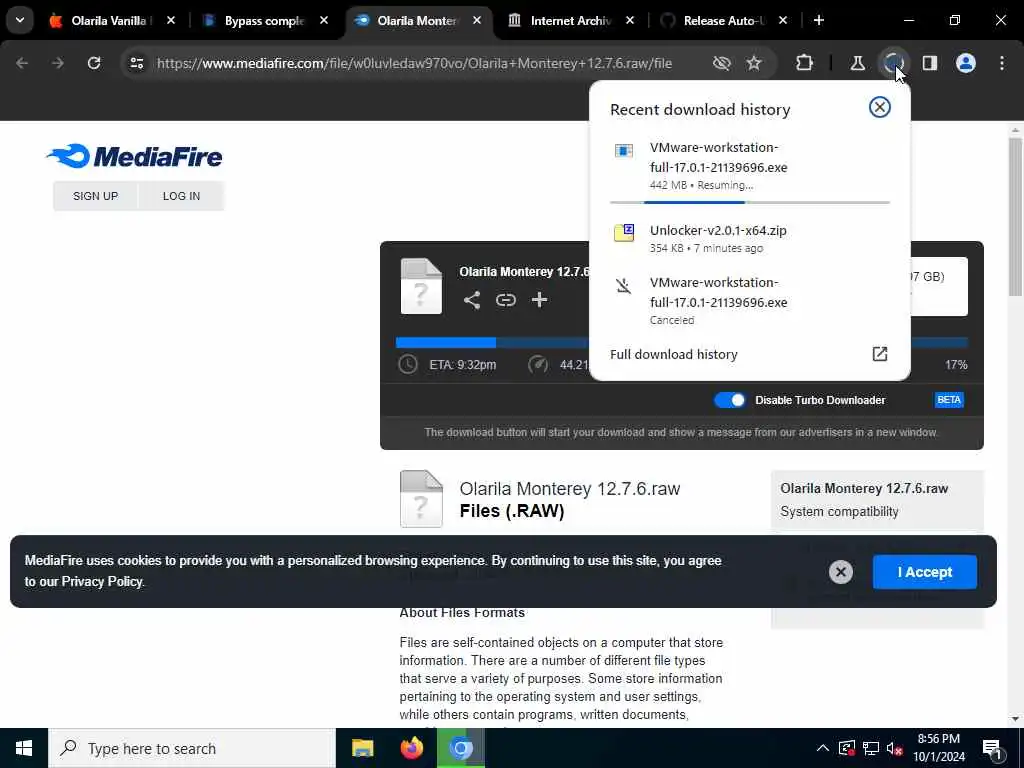
Task: Click the external-link icon for download history
Action: click(x=880, y=354)
